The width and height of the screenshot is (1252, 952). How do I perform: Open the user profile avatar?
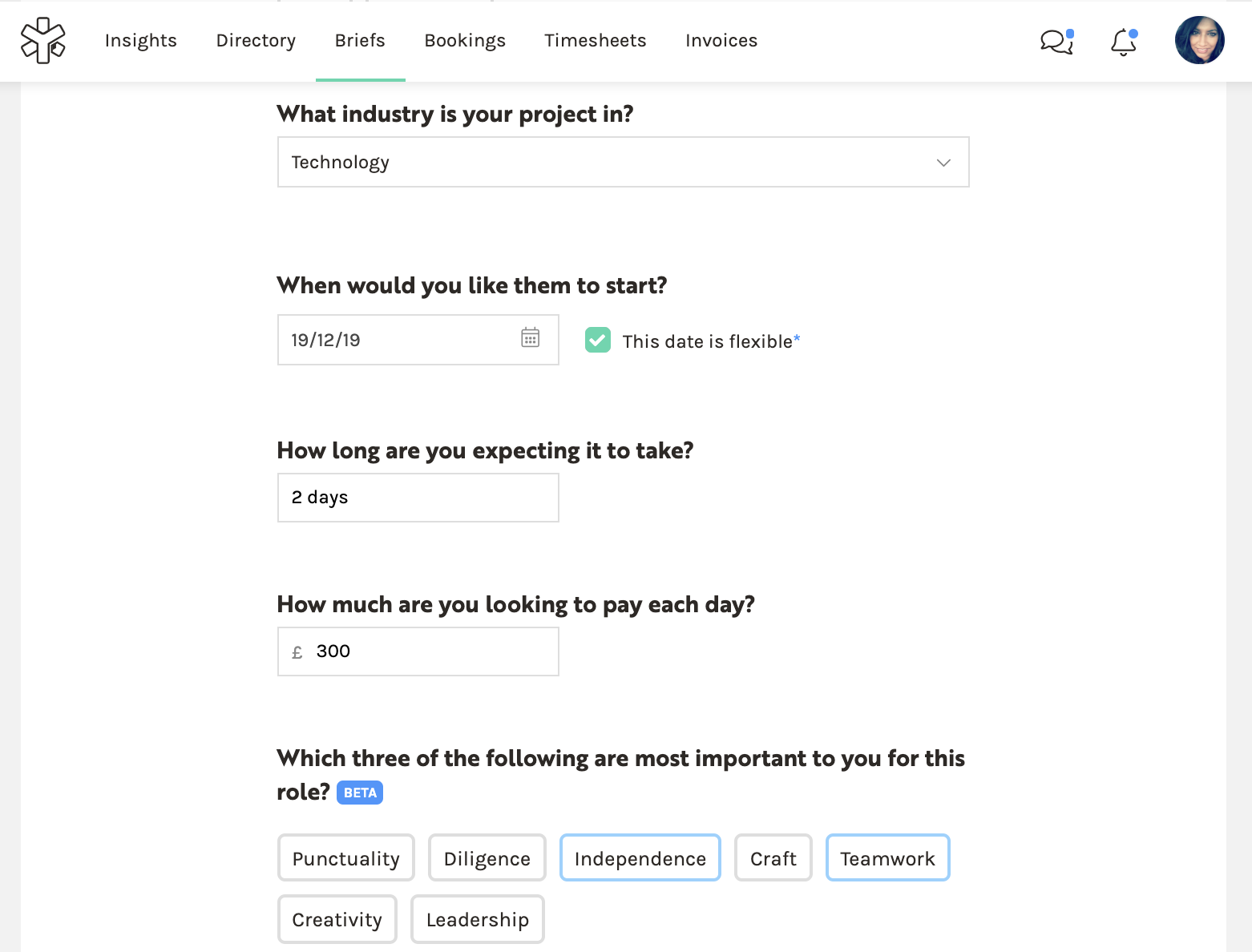click(1199, 40)
